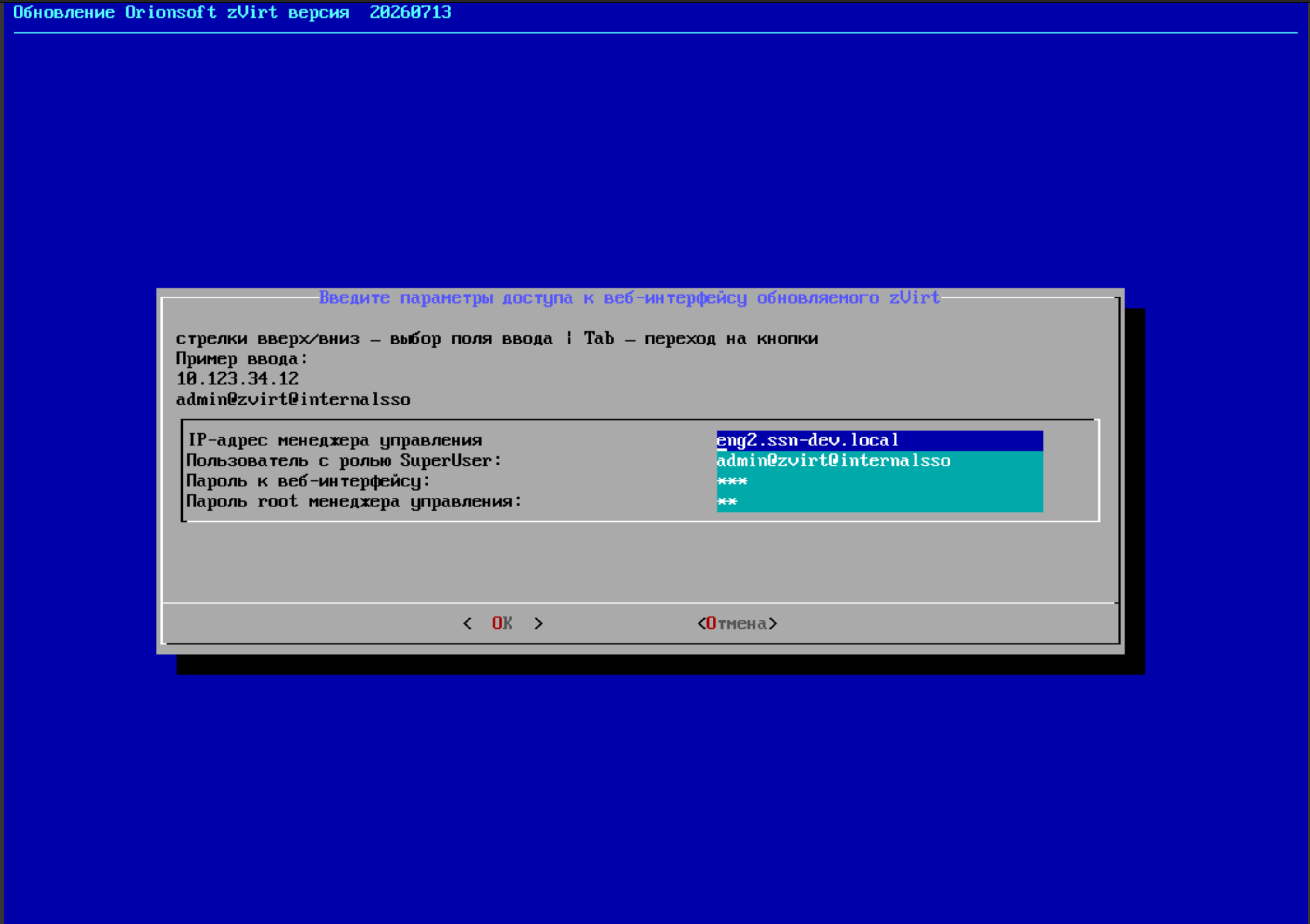The height and width of the screenshot is (924, 1310).
Task: Click the 'IP-адрес менеджера управления' label
Action: [x=335, y=440]
